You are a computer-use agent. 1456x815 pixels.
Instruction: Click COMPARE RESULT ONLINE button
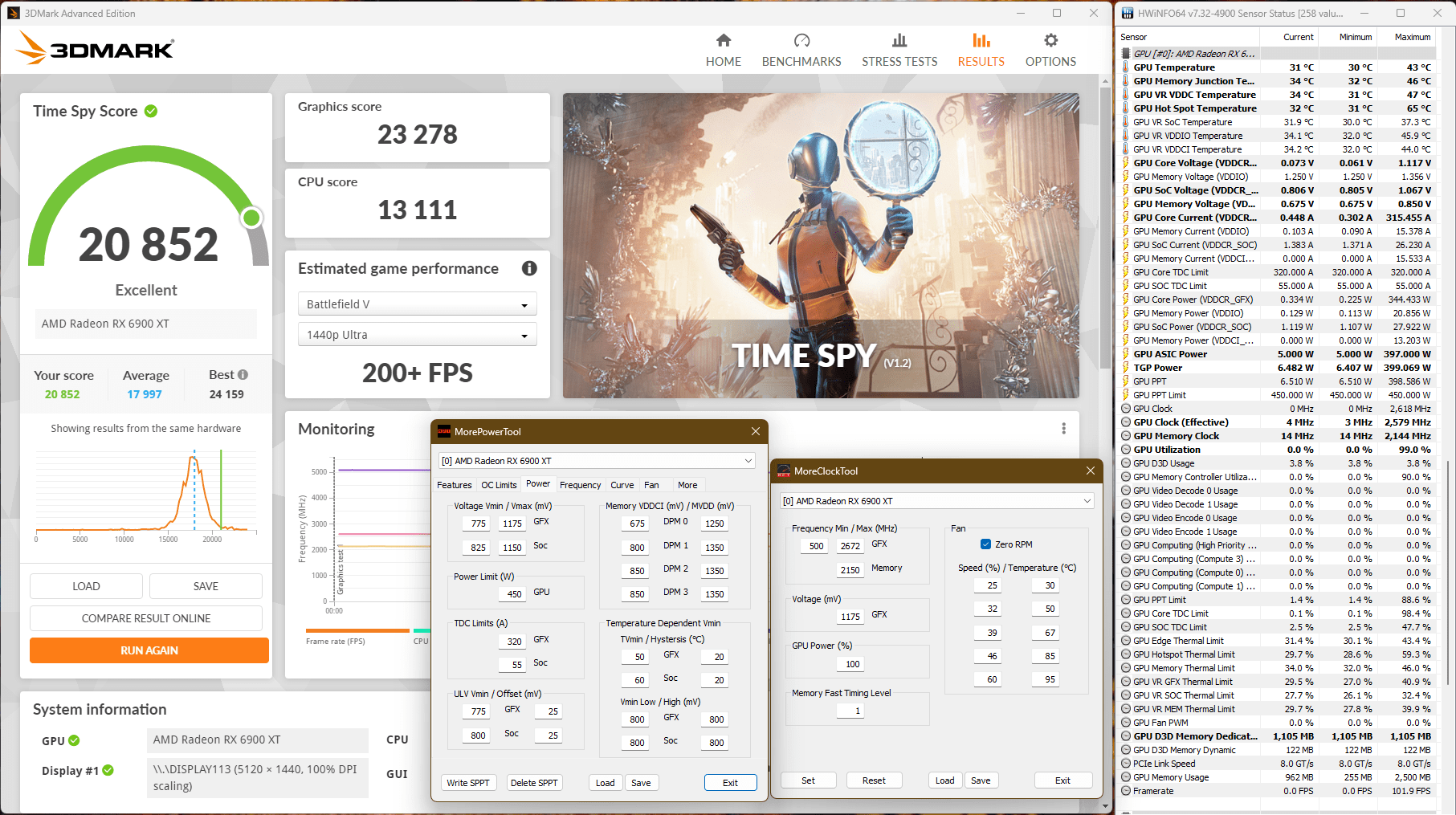click(x=146, y=618)
